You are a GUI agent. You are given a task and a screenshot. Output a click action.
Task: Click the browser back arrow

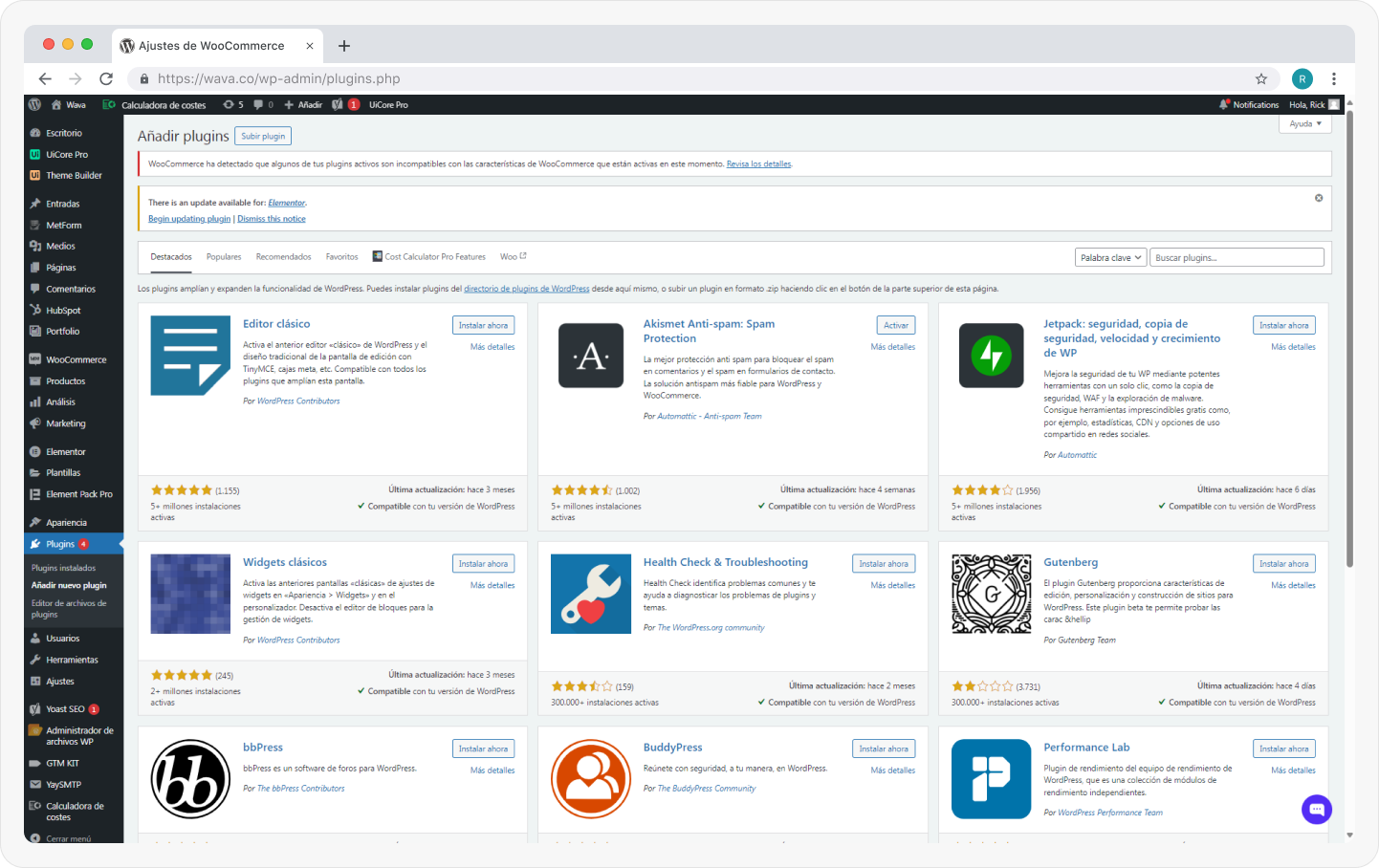pos(45,78)
